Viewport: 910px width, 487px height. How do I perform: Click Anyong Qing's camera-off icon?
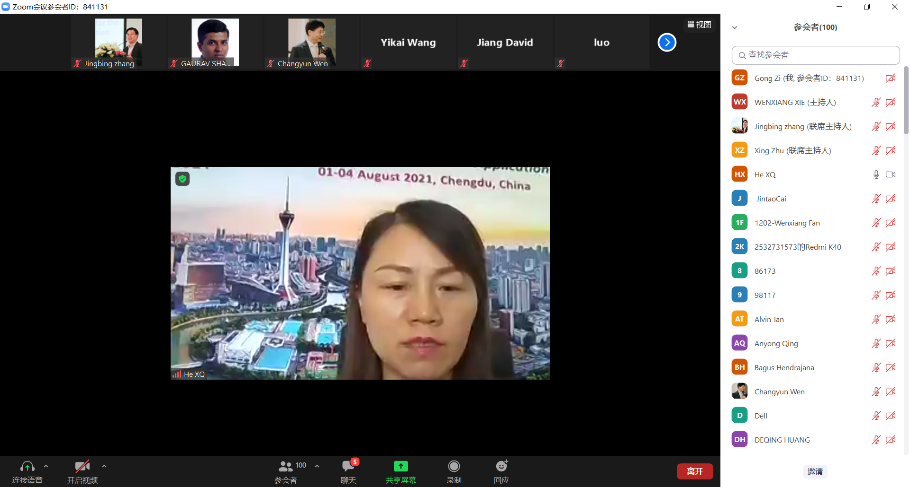[x=890, y=344]
